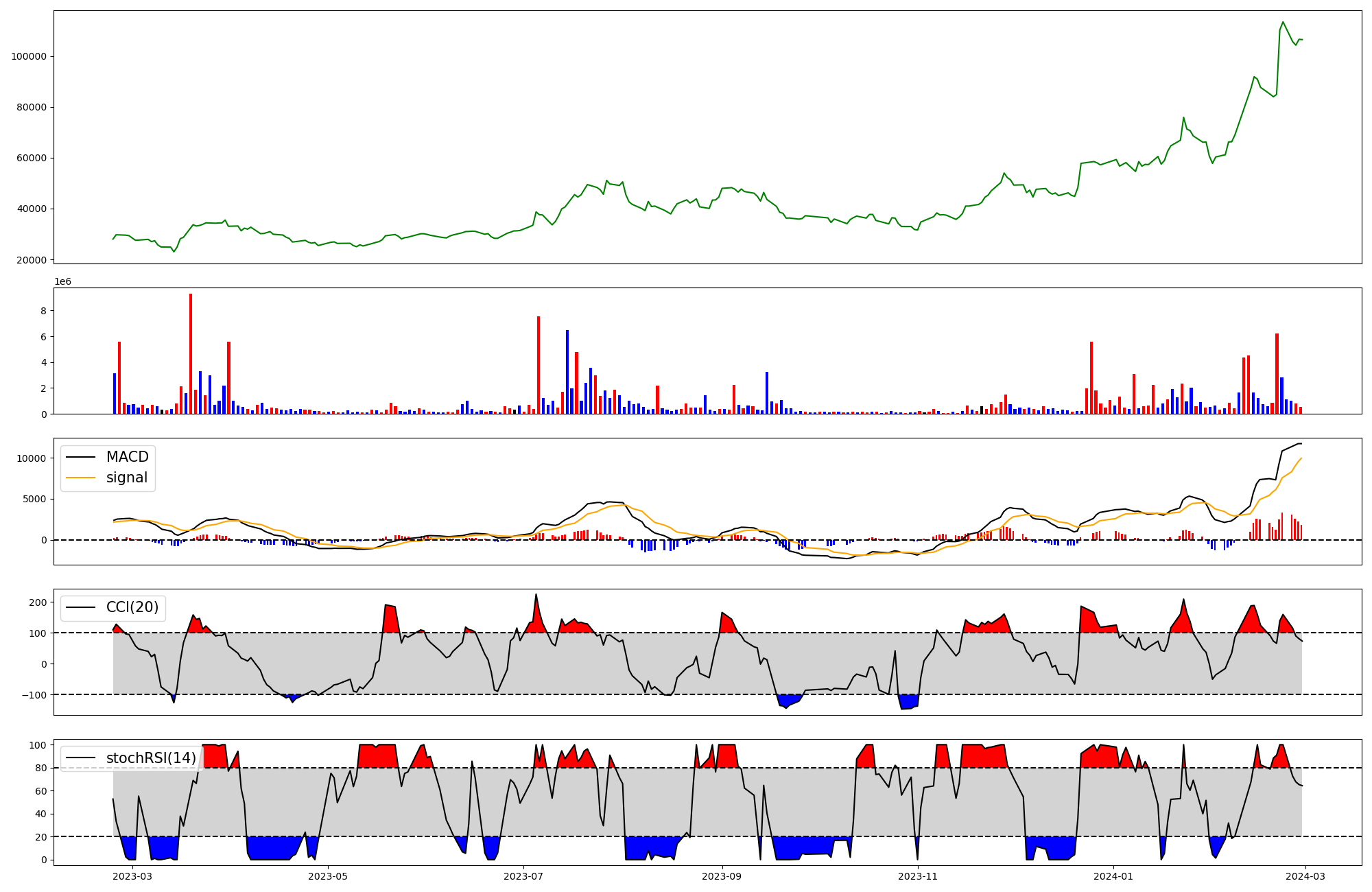Click the tallest red volume bar in March 2023
This screenshot has height=892, width=1372.
click(191, 353)
